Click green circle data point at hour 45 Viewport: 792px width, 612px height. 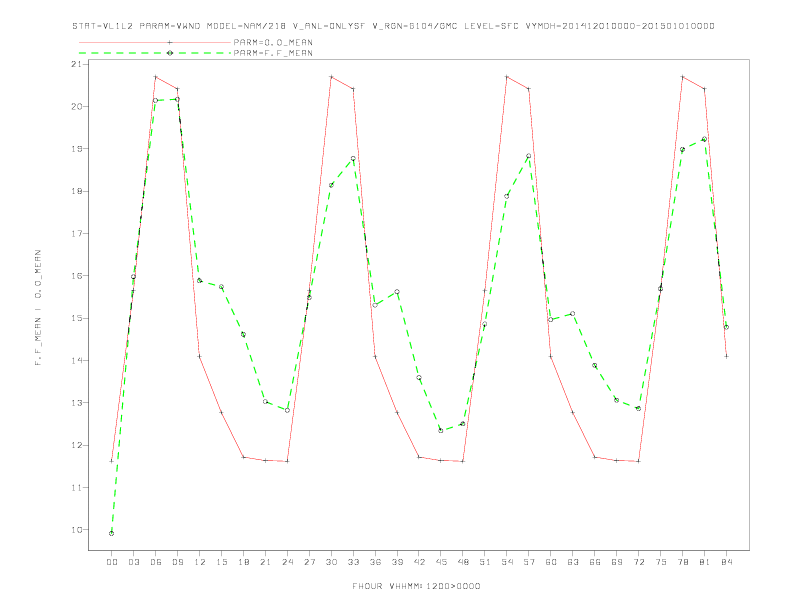[x=441, y=431]
